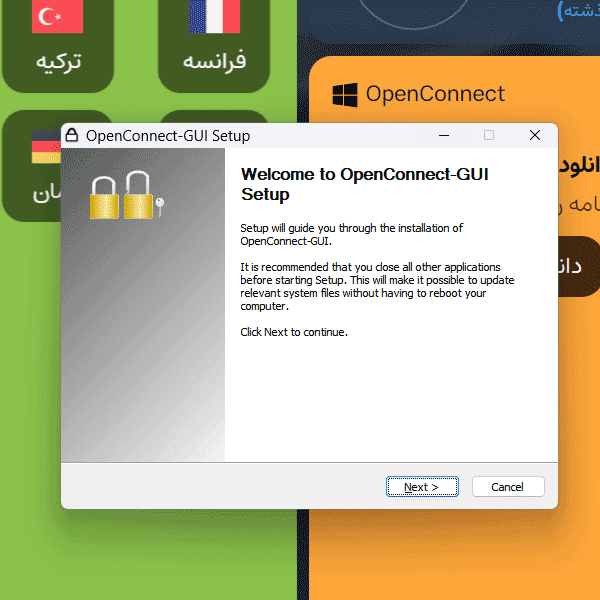Select the partially hidden Germany flag
Image resolution: width=600 pixels, height=600 pixels.
[x=46, y=147]
